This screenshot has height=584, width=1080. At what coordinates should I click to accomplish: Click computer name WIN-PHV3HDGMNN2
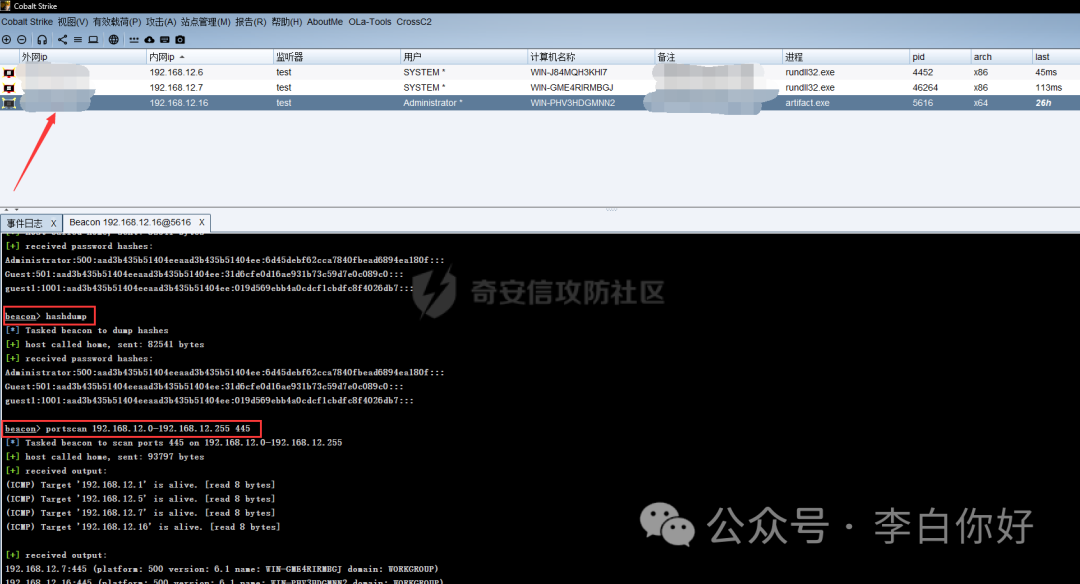point(573,103)
